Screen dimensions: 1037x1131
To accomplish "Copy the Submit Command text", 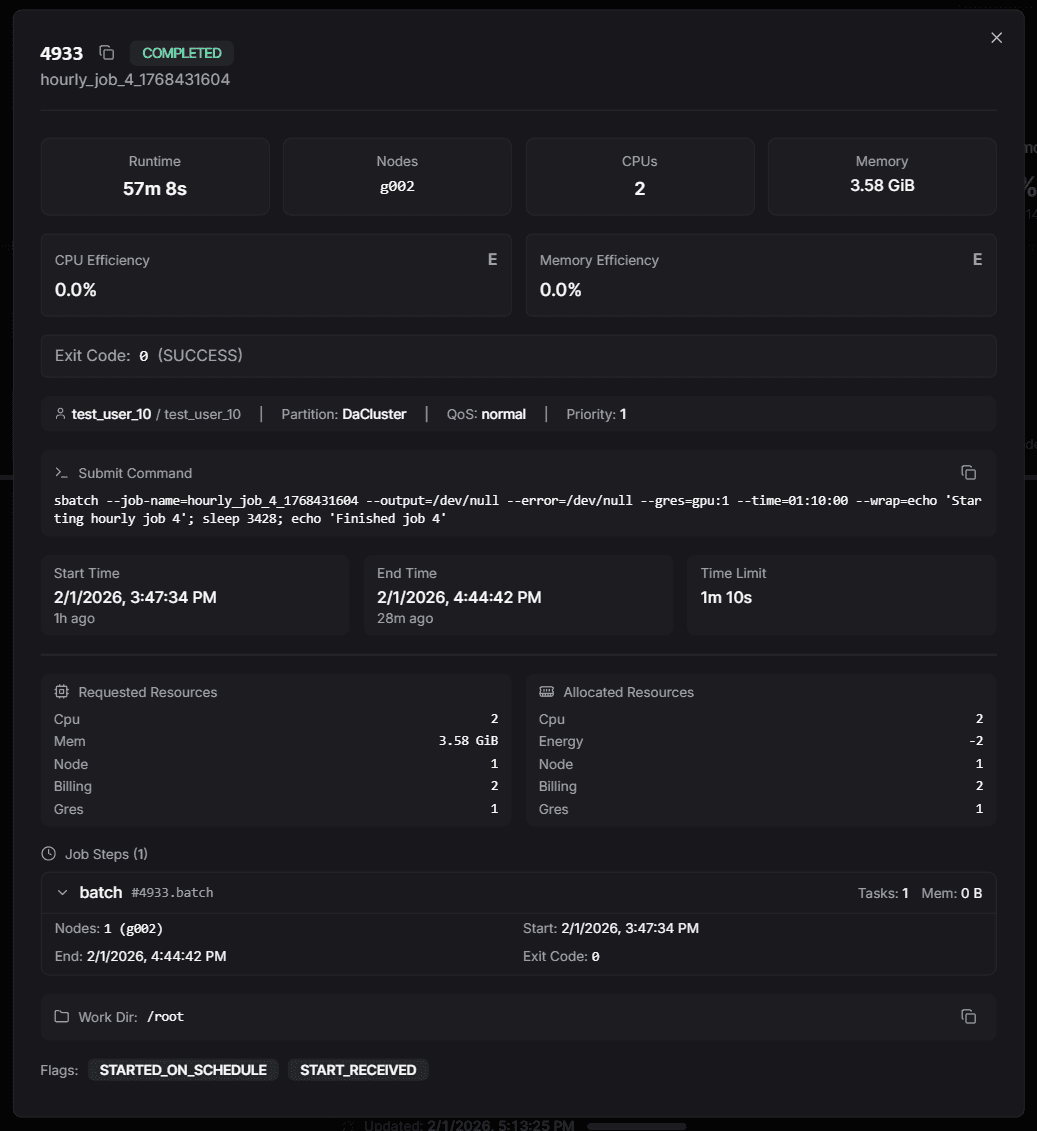I will pos(966,472).
